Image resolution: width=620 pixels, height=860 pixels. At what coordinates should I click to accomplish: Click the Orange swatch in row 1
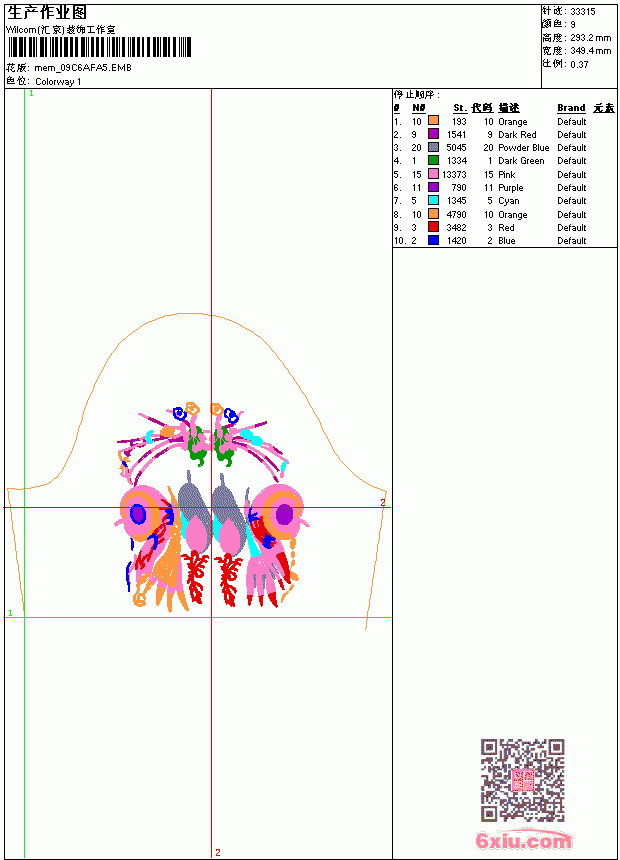tap(433, 121)
